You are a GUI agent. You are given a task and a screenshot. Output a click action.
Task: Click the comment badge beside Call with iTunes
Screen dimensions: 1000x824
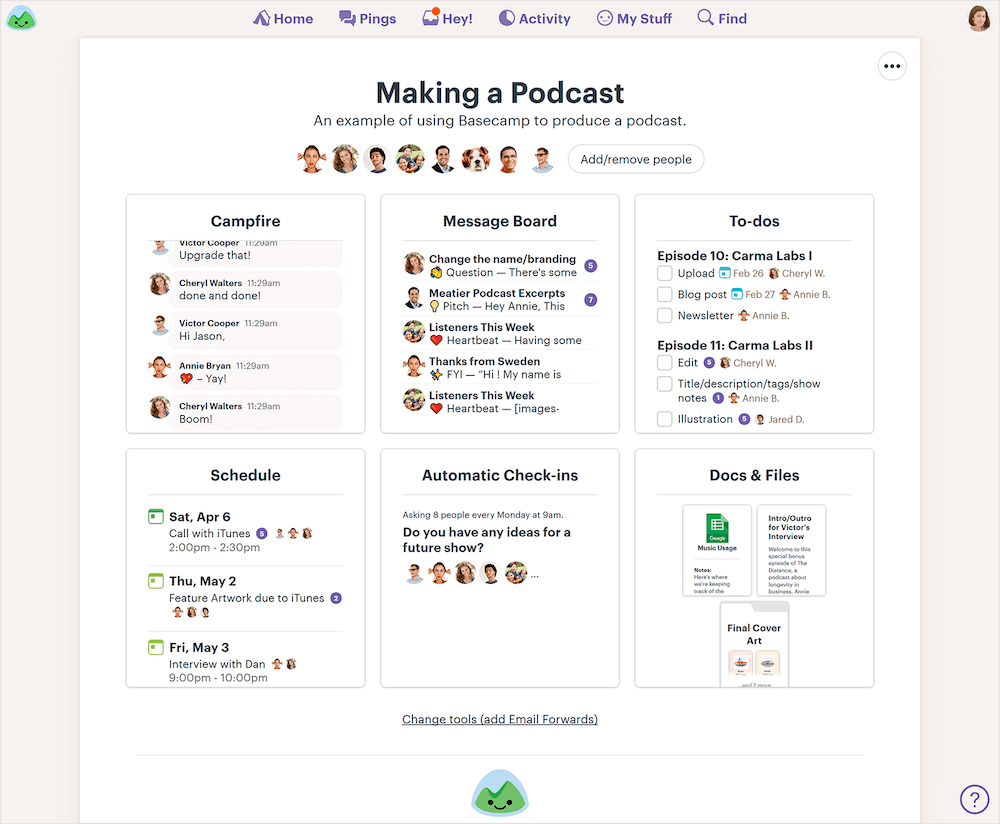click(x=261, y=533)
